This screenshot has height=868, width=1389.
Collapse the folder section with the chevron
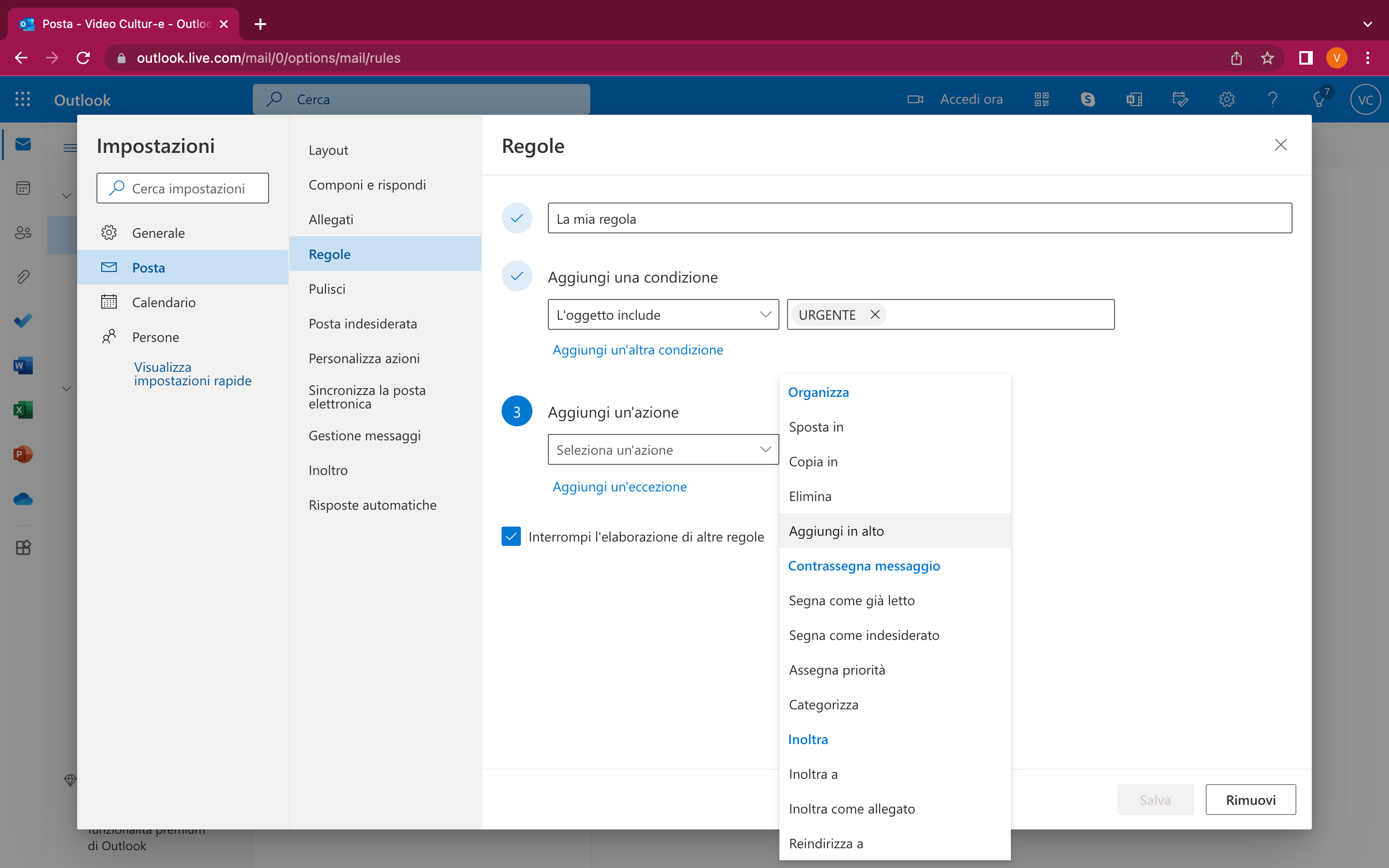point(67,195)
